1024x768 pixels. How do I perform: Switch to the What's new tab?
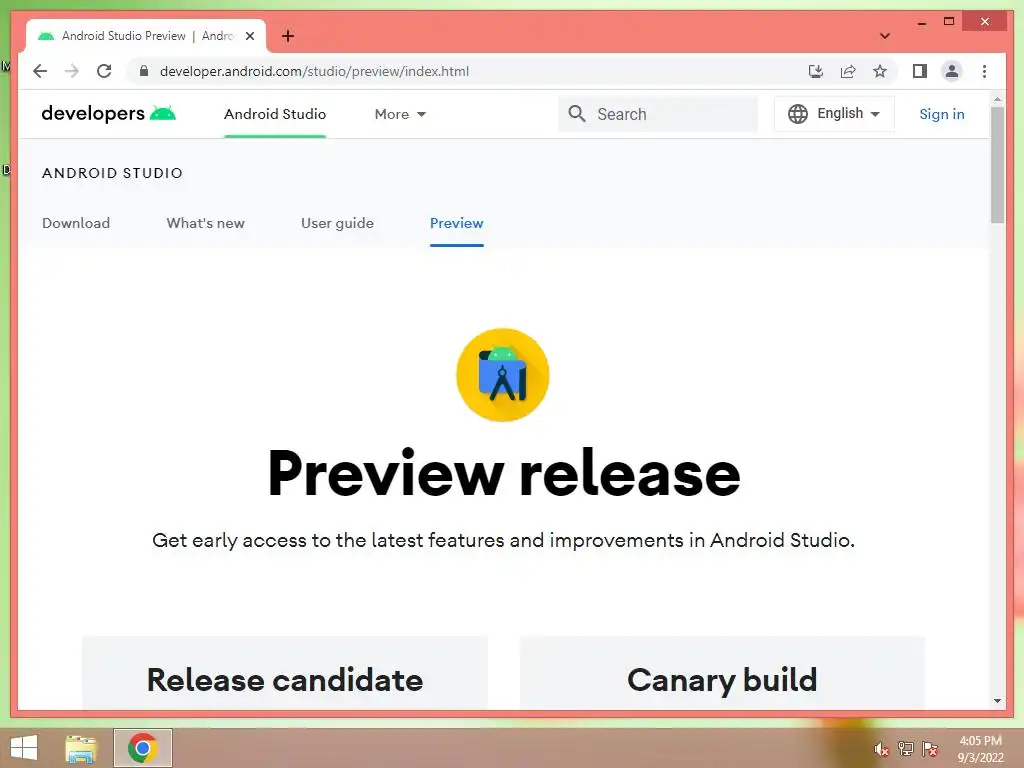tap(206, 223)
